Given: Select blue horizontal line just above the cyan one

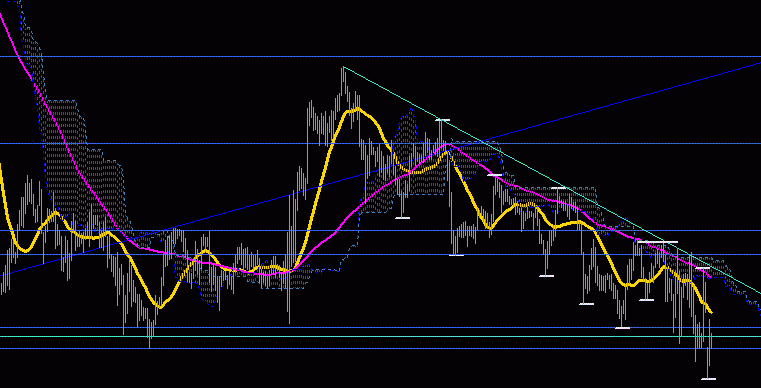Looking at the screenshot, I should click(x=380, y=327).
